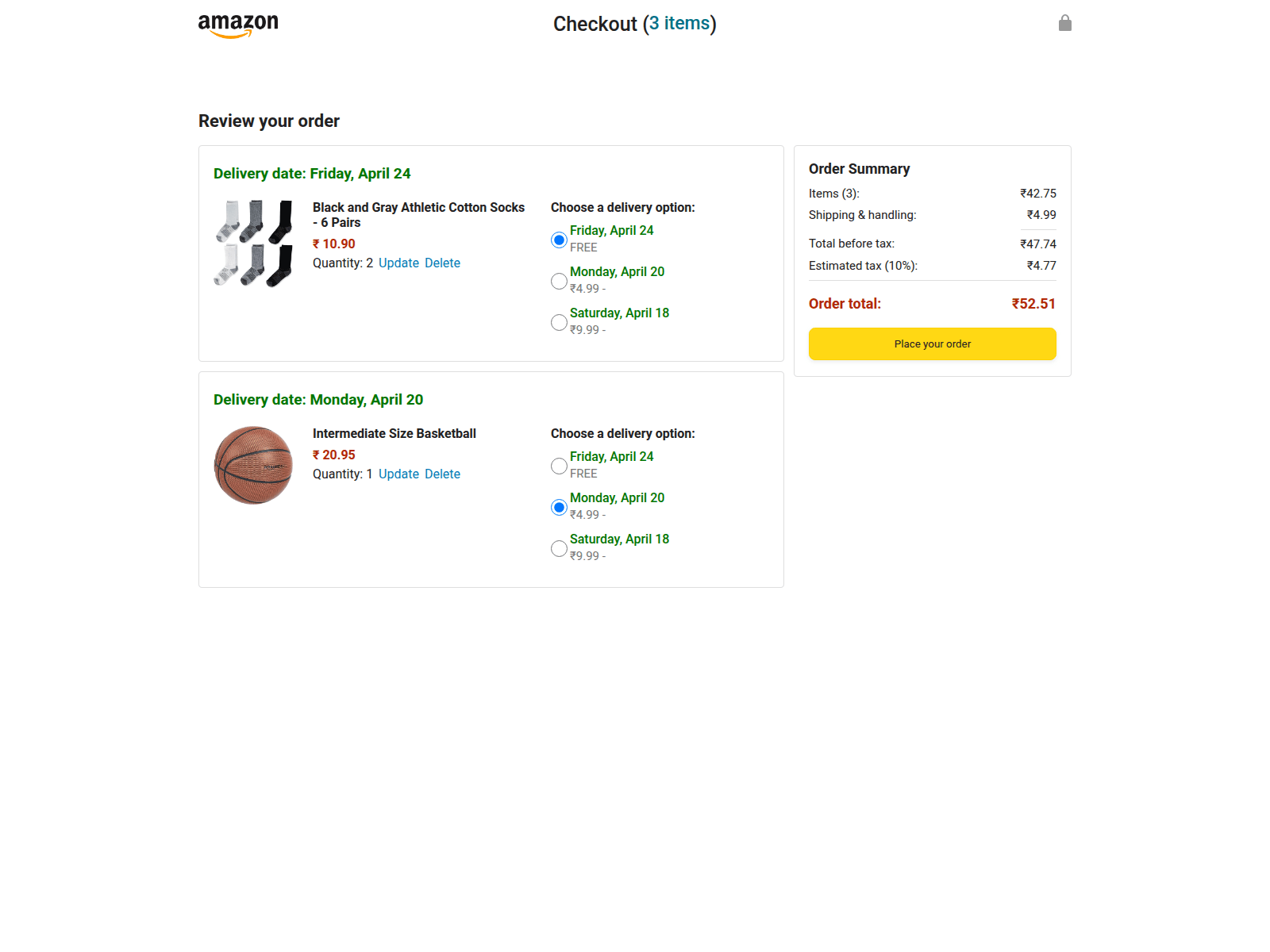Delete the basketball from the order
Image resolution: width=1270 pixels, height=952 pixels.
pos(442,474)
